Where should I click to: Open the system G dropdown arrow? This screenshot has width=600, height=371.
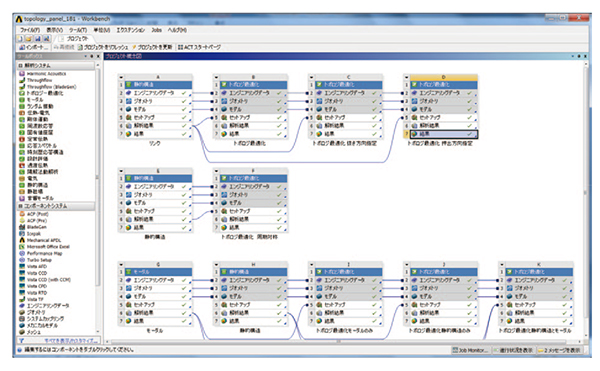click(121, 265)
